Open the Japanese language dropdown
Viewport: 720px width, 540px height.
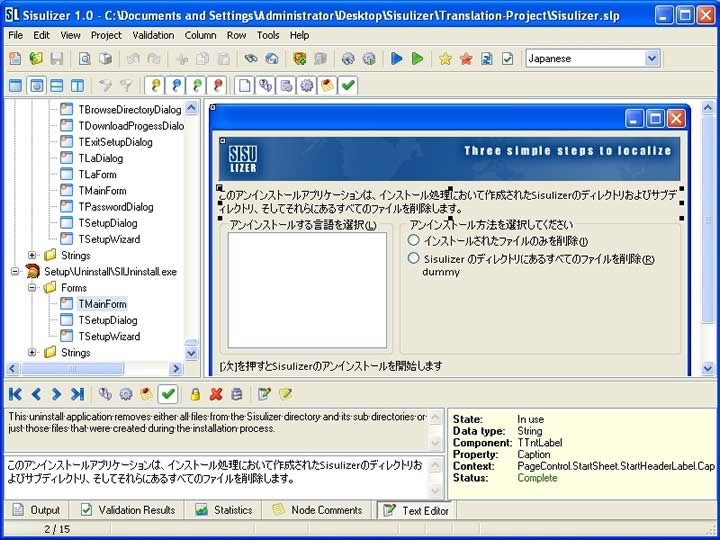coord(651,58)
